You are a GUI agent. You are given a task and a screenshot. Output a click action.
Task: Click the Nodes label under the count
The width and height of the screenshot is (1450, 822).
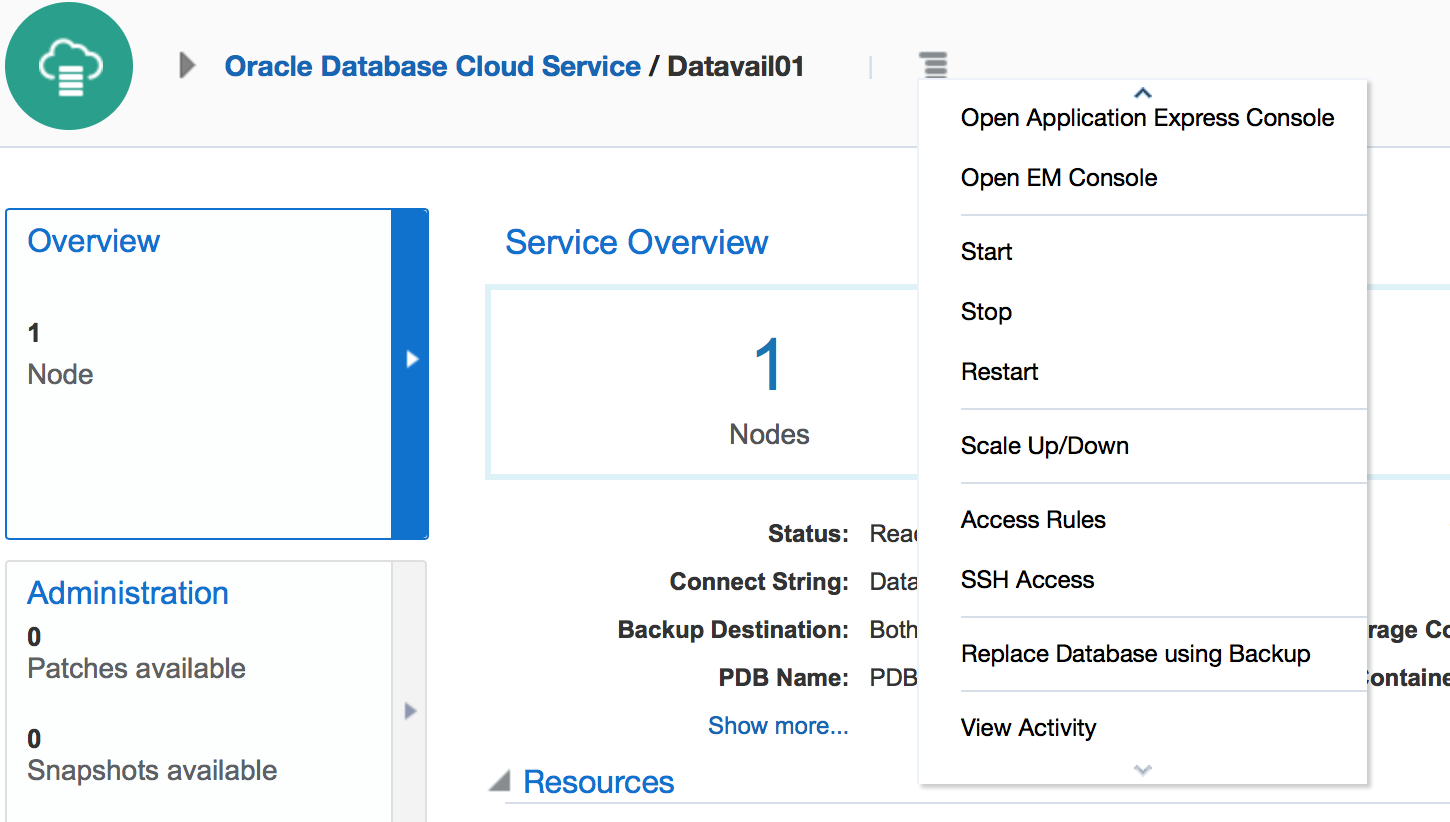pos(769,434)
